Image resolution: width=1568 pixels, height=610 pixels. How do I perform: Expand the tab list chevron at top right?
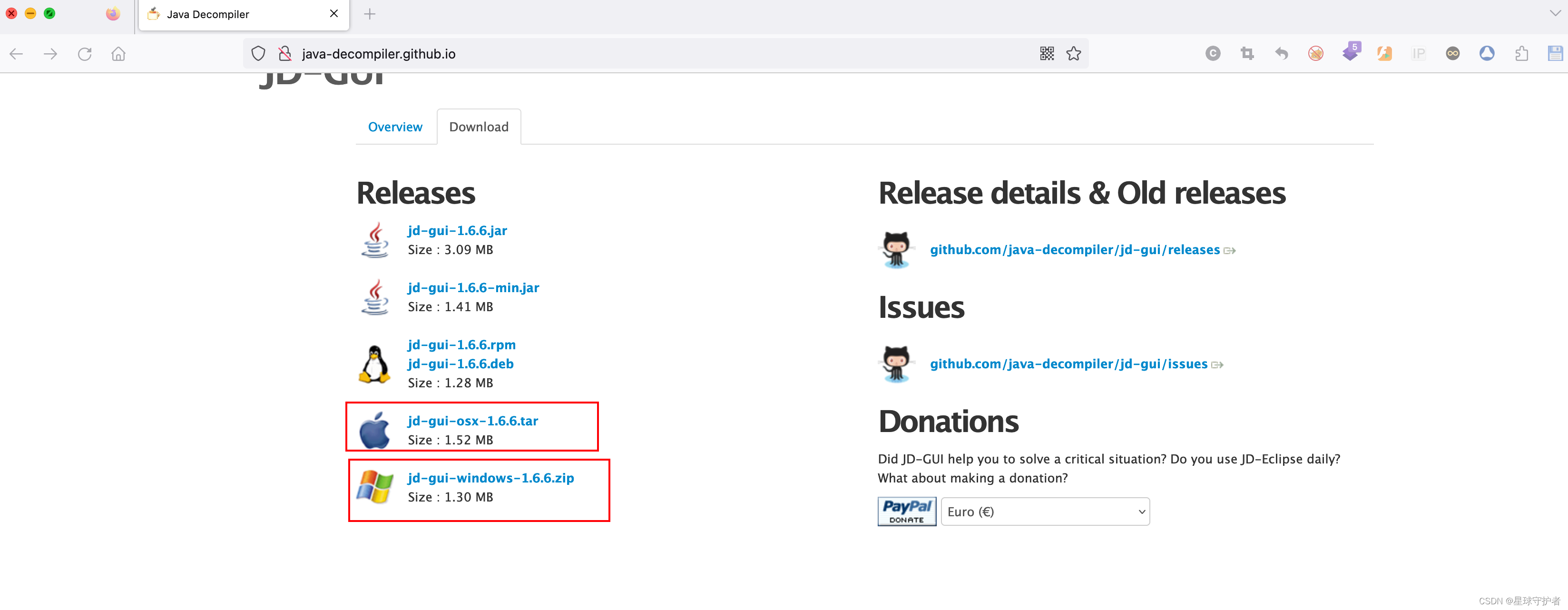(x=1555, y=13)
